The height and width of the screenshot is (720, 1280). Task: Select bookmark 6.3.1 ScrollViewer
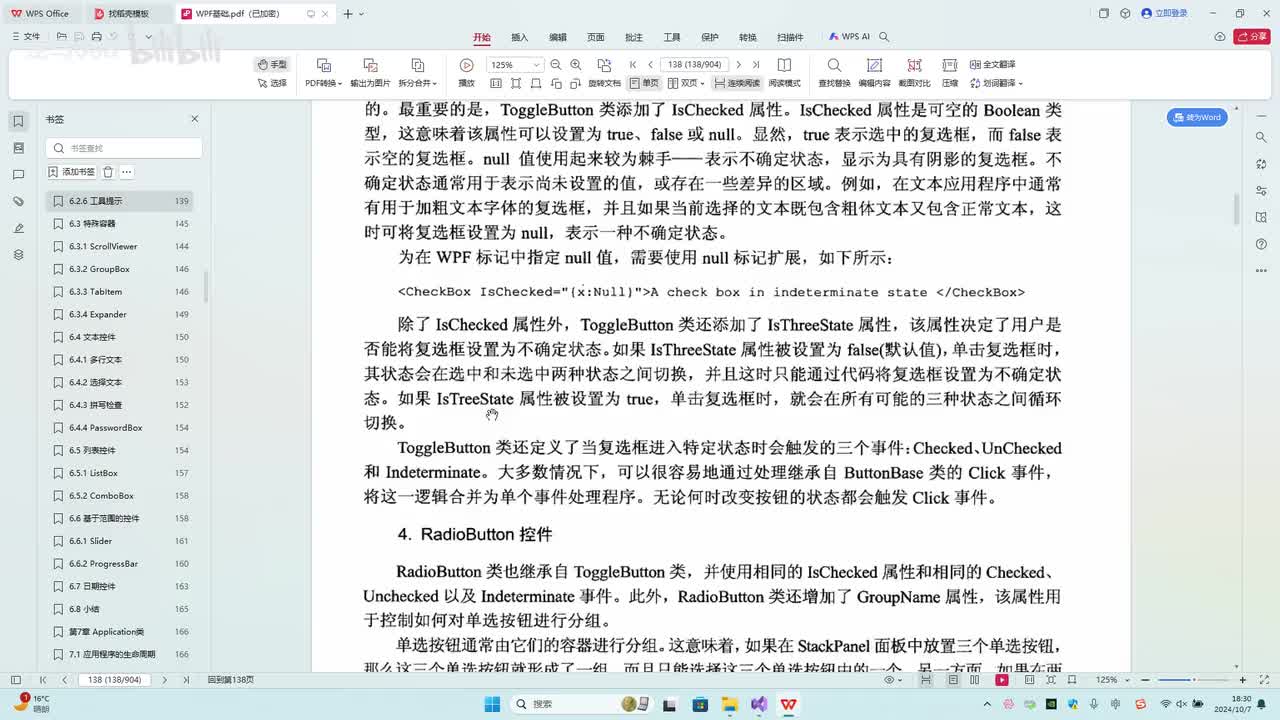pyautogui.click(x=120, y=246)
